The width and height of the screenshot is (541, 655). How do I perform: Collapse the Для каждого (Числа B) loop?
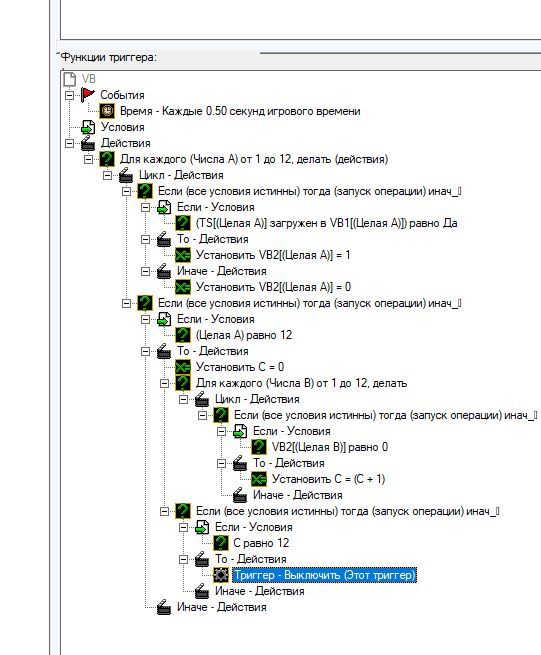[x=164, y=383]
